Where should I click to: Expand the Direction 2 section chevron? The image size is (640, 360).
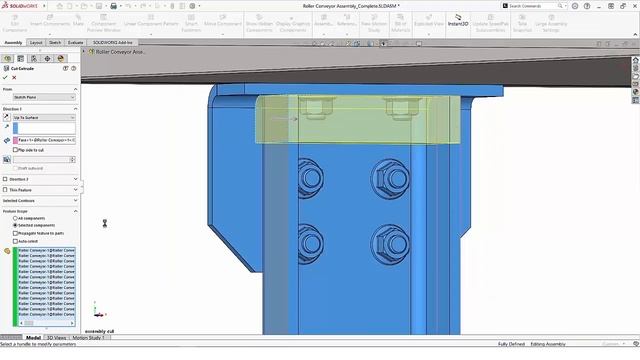(76, 179)
